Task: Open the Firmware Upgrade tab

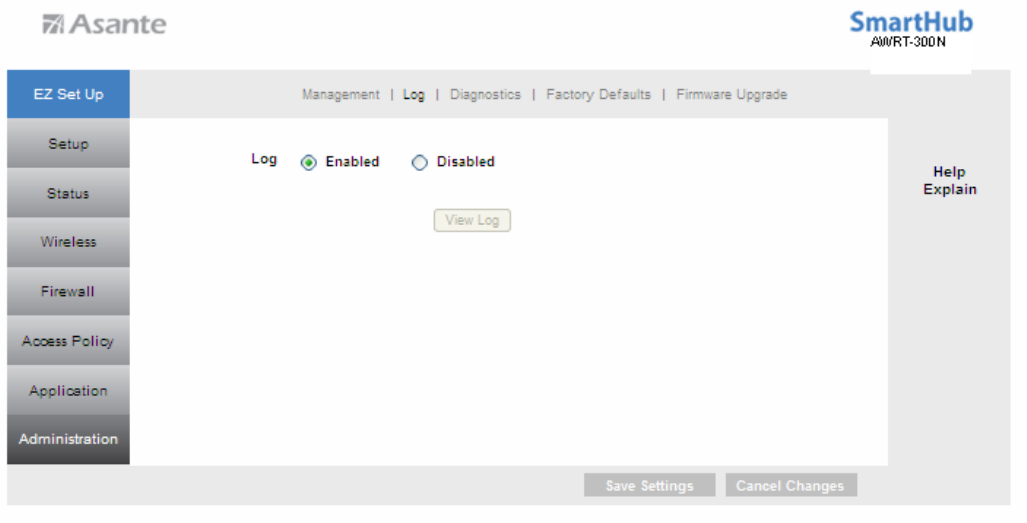Action: click(732, 95)
